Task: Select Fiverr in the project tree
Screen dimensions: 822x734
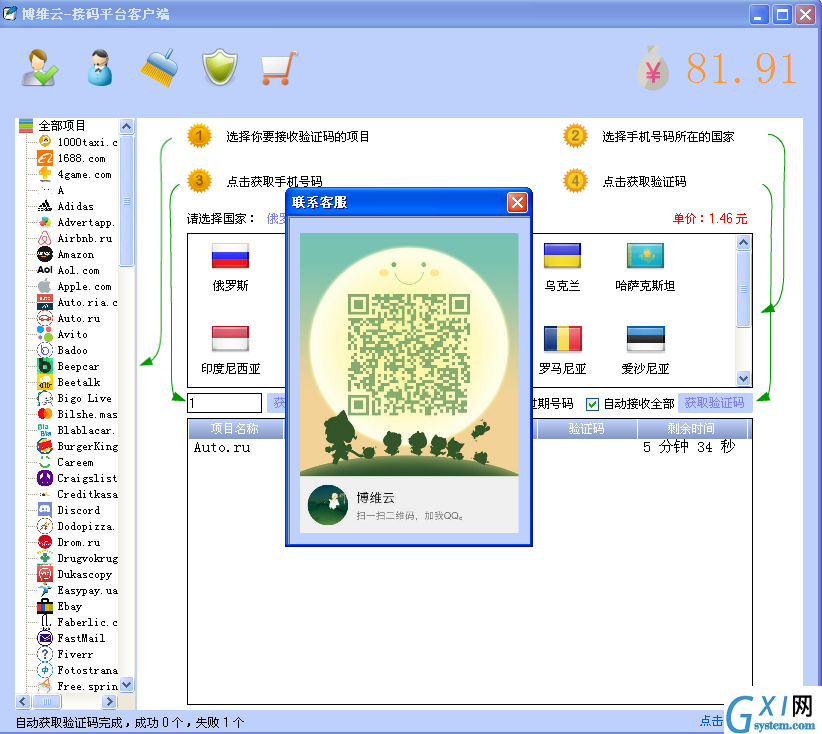Action: pos(75,654)
